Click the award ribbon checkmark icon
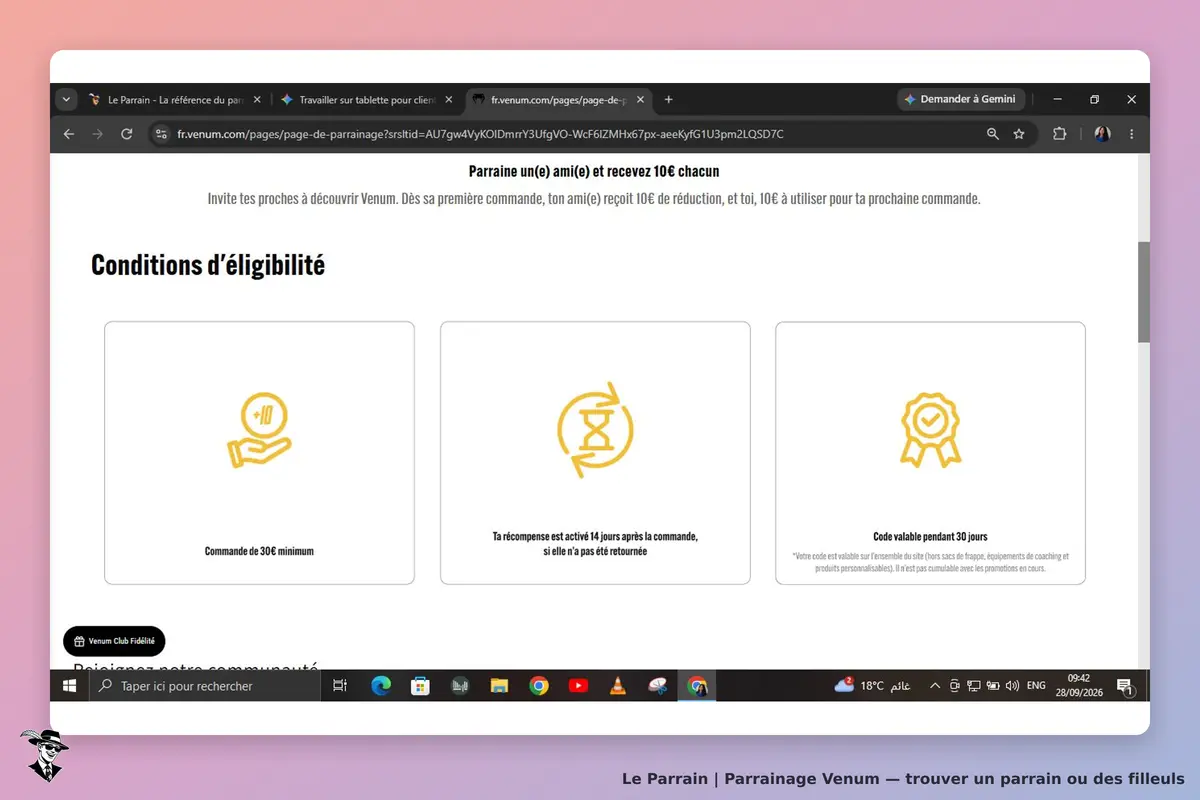The image size is (1200, 800). pyautogui.click(x=930, y=430)
